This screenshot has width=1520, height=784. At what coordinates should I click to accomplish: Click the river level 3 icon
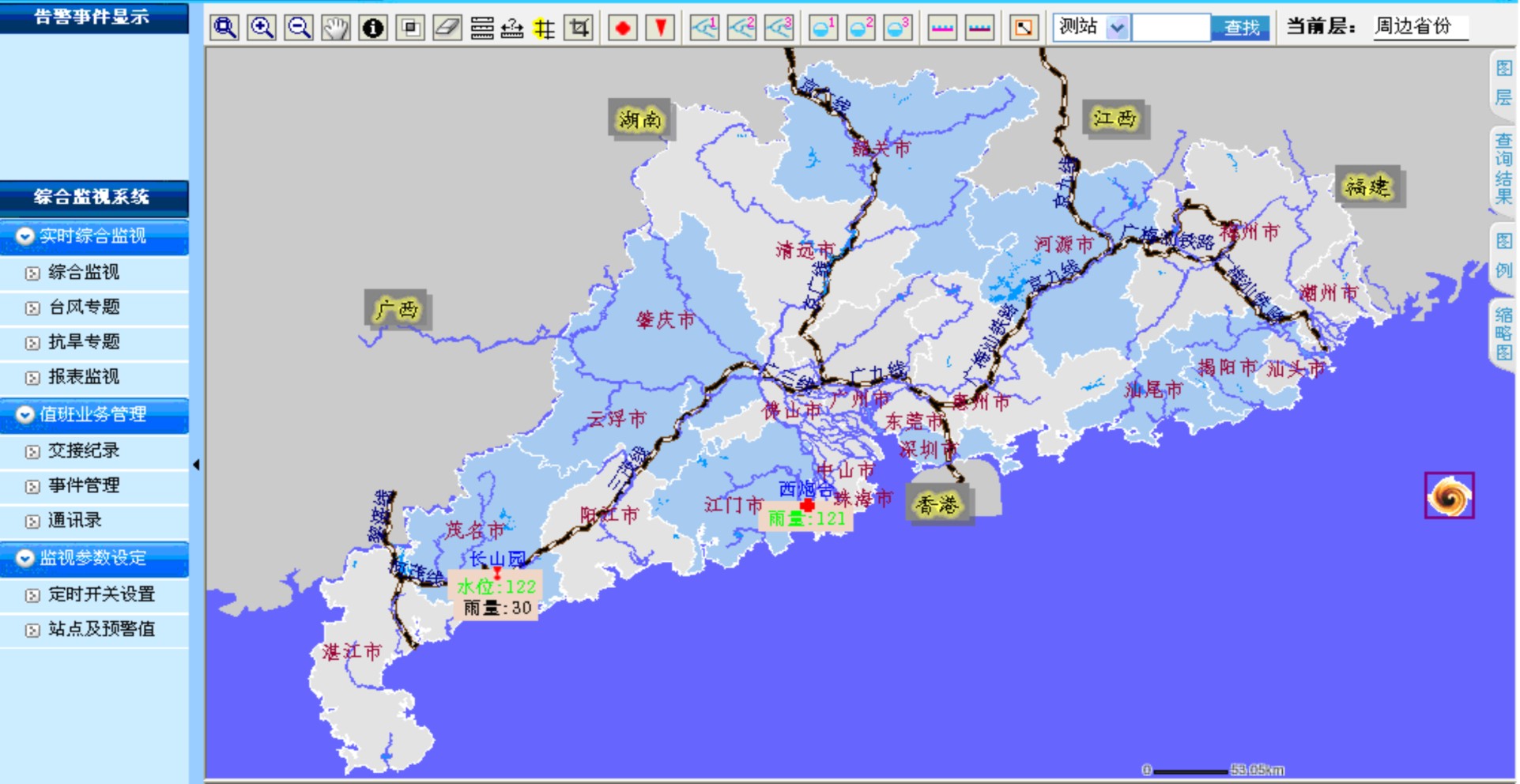[779, 28]
